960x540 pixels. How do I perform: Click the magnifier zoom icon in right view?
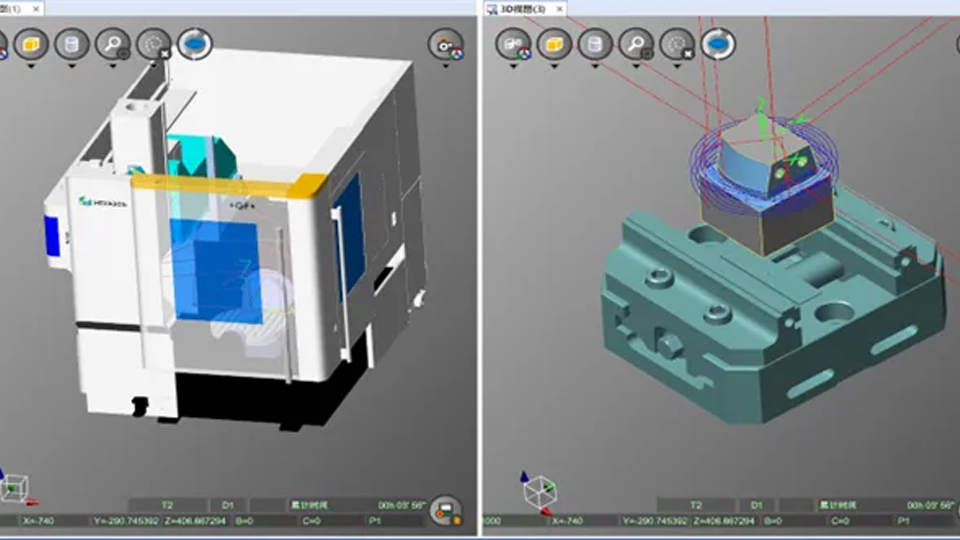tap(636, 44)
